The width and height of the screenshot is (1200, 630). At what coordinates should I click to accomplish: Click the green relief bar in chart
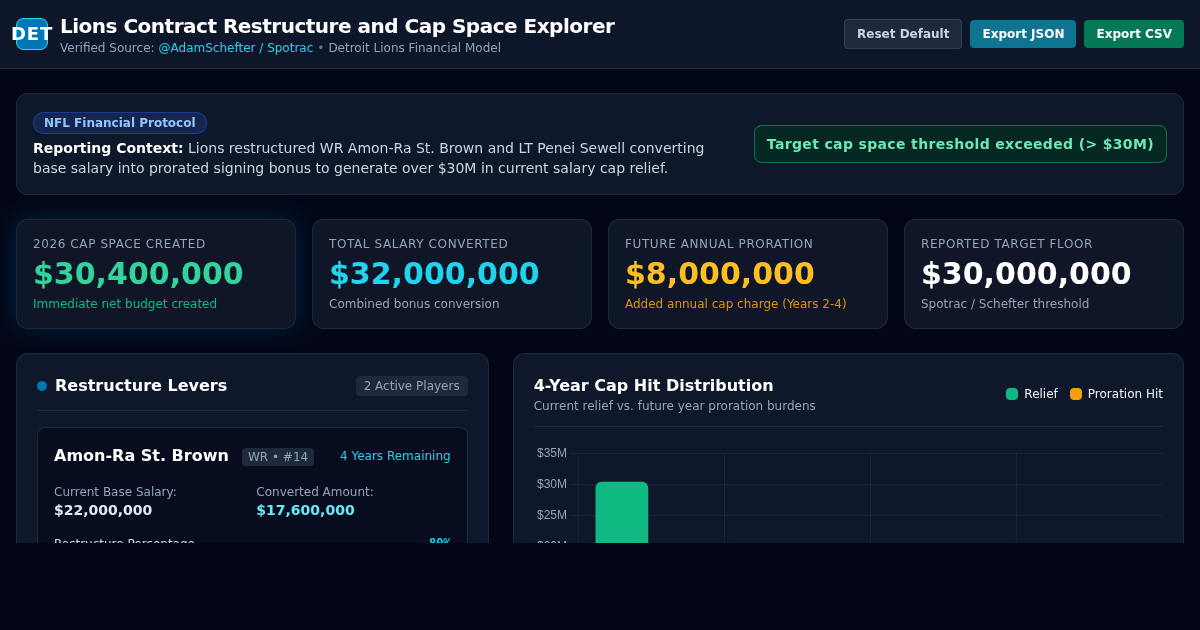(x=622, y=513)
